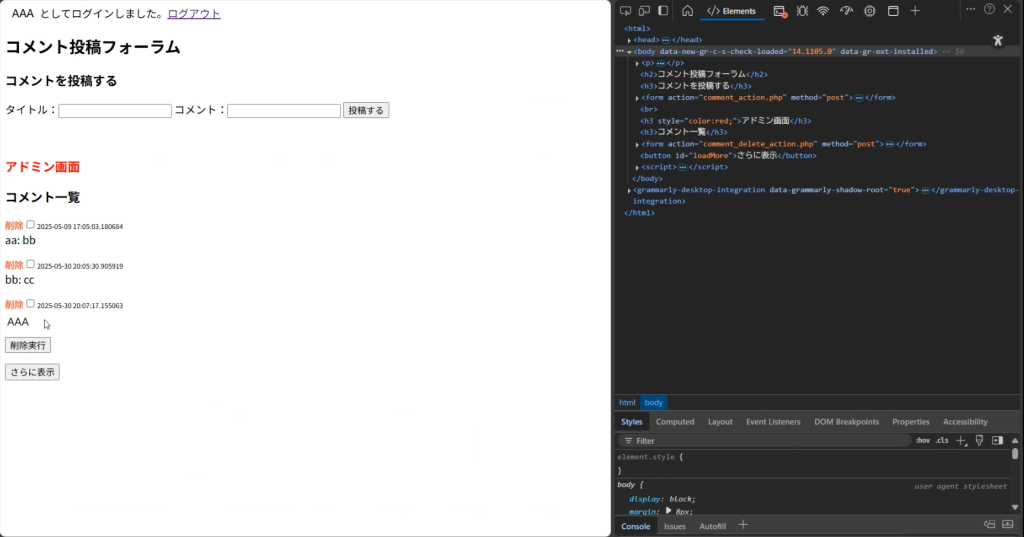This screenshot has width=1024, height=537.
Task: Tick checkbox for the aa: bb comment
Action: tap(30, 225)
